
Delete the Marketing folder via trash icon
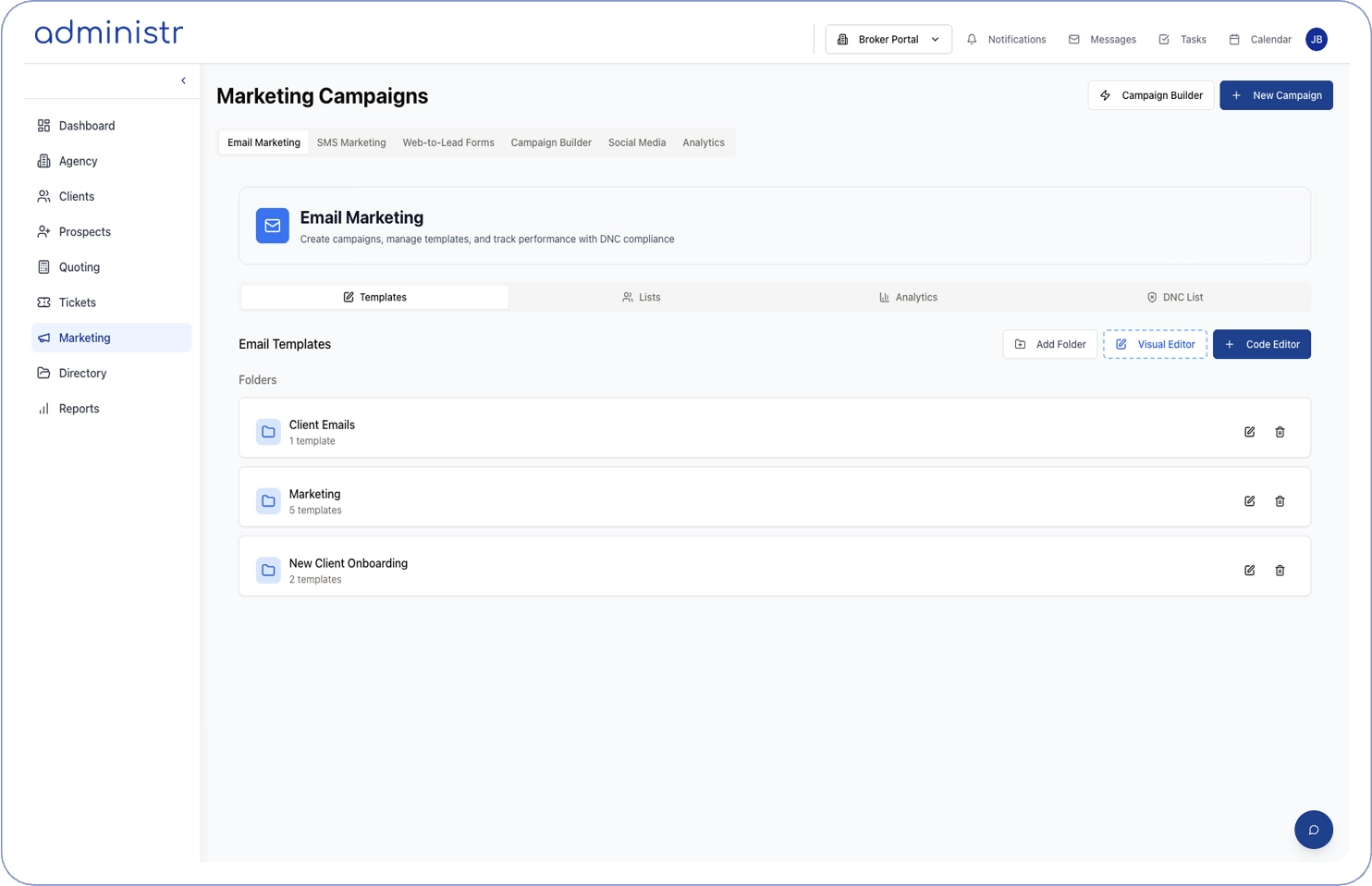[x=1280, y=501]
